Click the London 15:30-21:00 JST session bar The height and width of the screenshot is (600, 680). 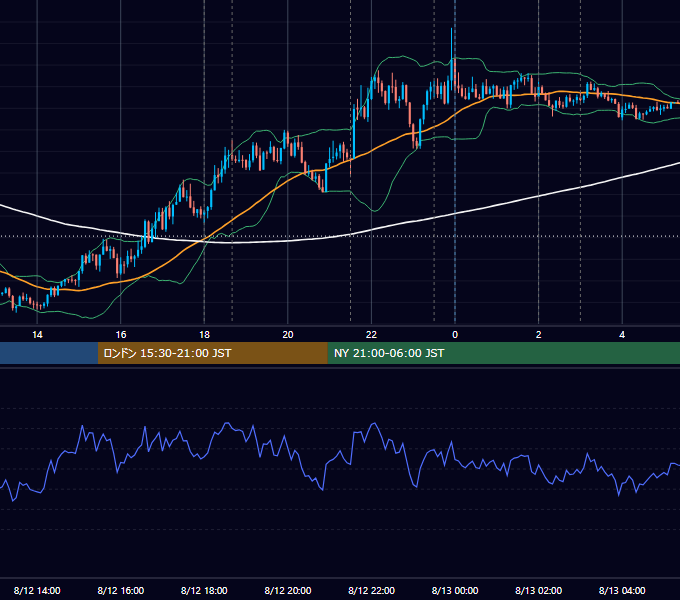coord(212,353)
